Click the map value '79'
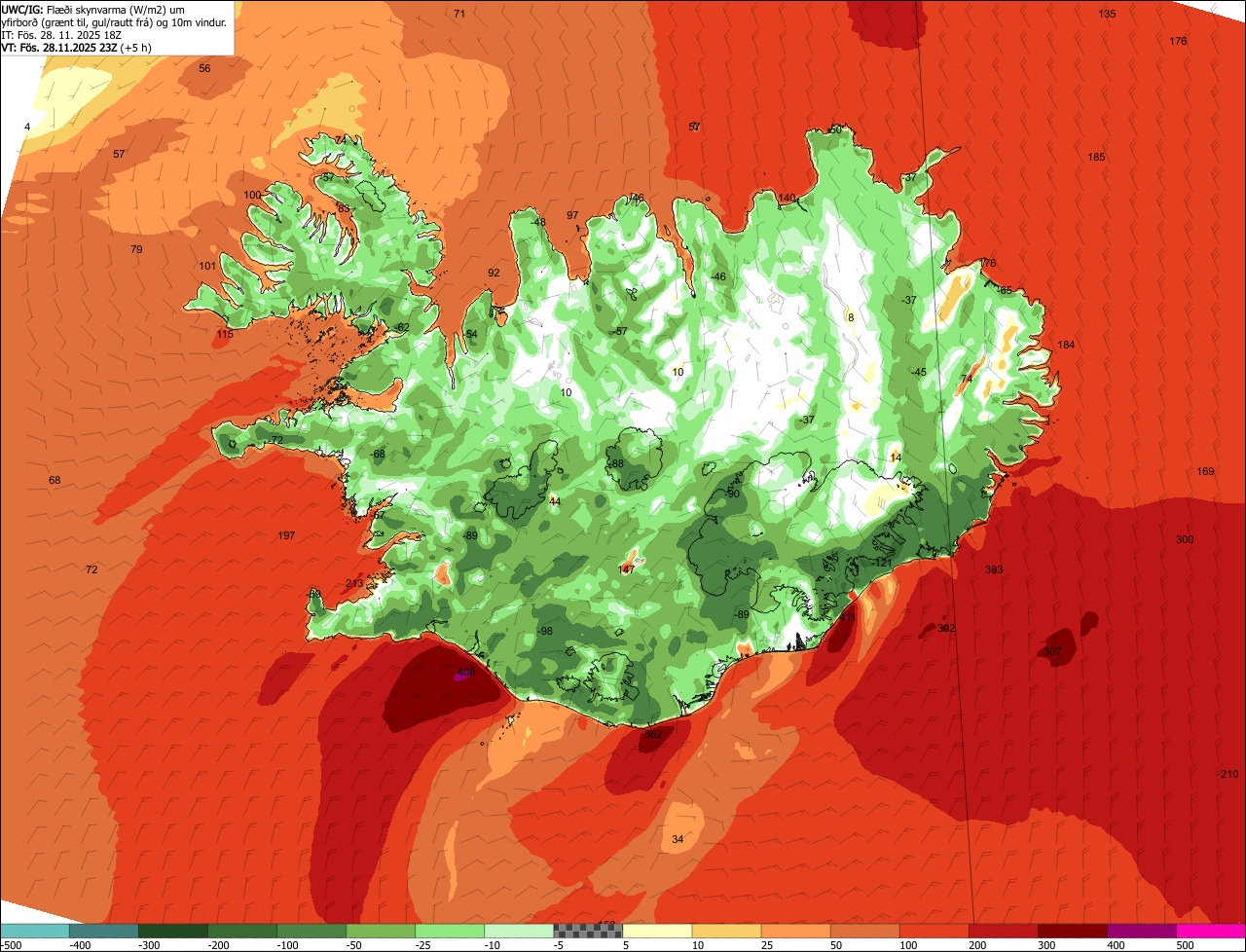1246x952 pixels. [136, 249]
